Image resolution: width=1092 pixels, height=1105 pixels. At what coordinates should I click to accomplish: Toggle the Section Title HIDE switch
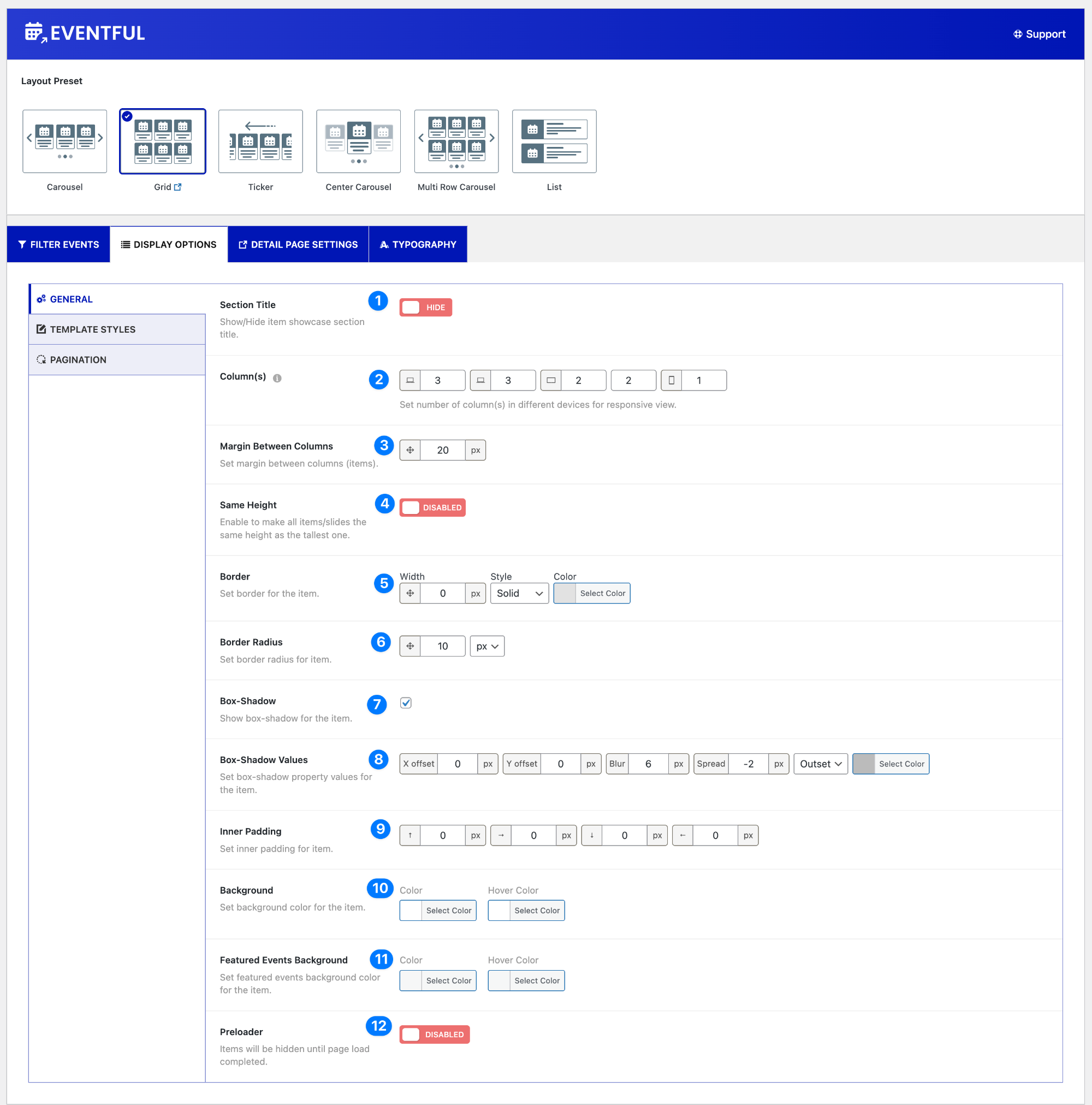[425, 307]
